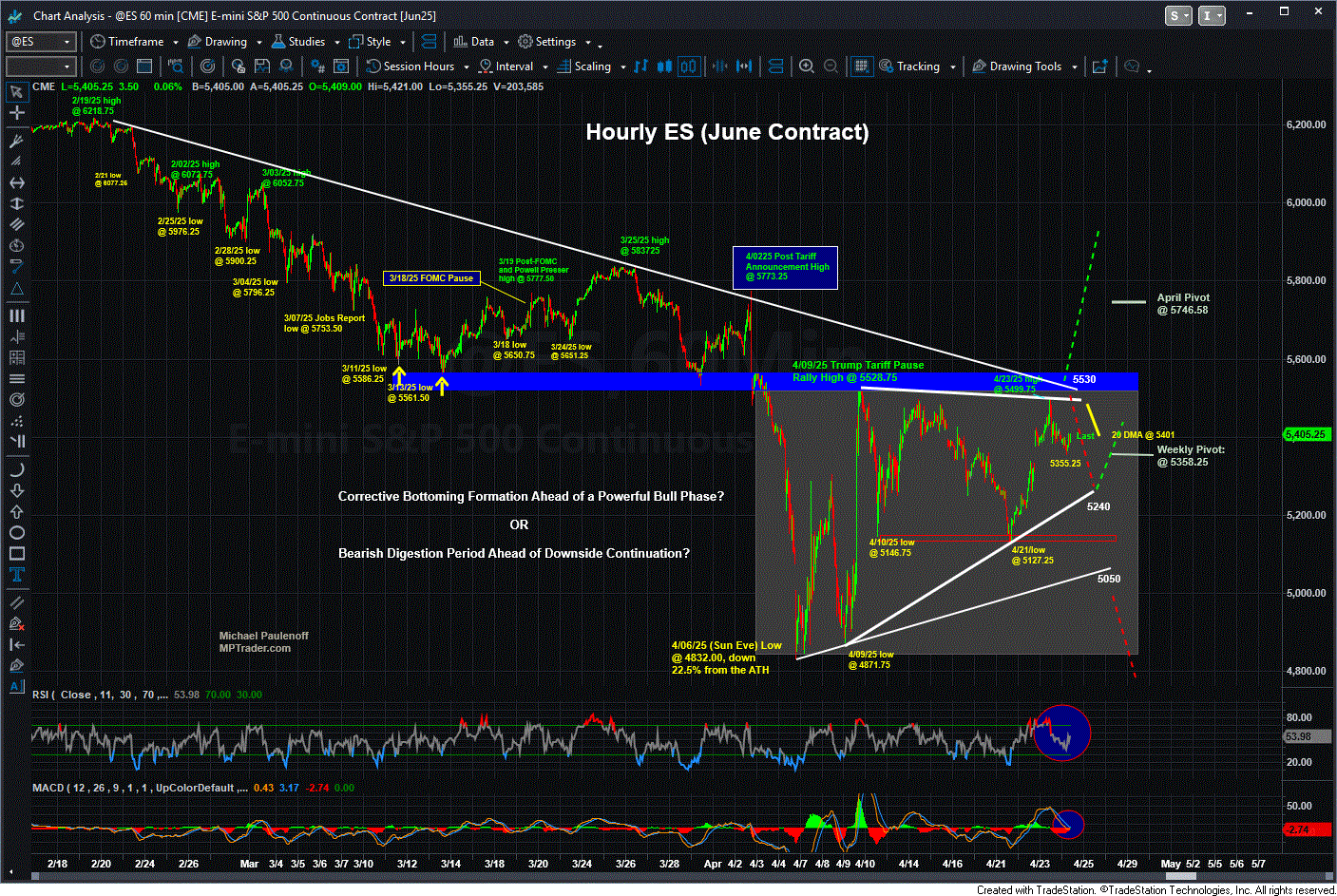Choose the blue text annotation tool

click(x=16, y=574)
